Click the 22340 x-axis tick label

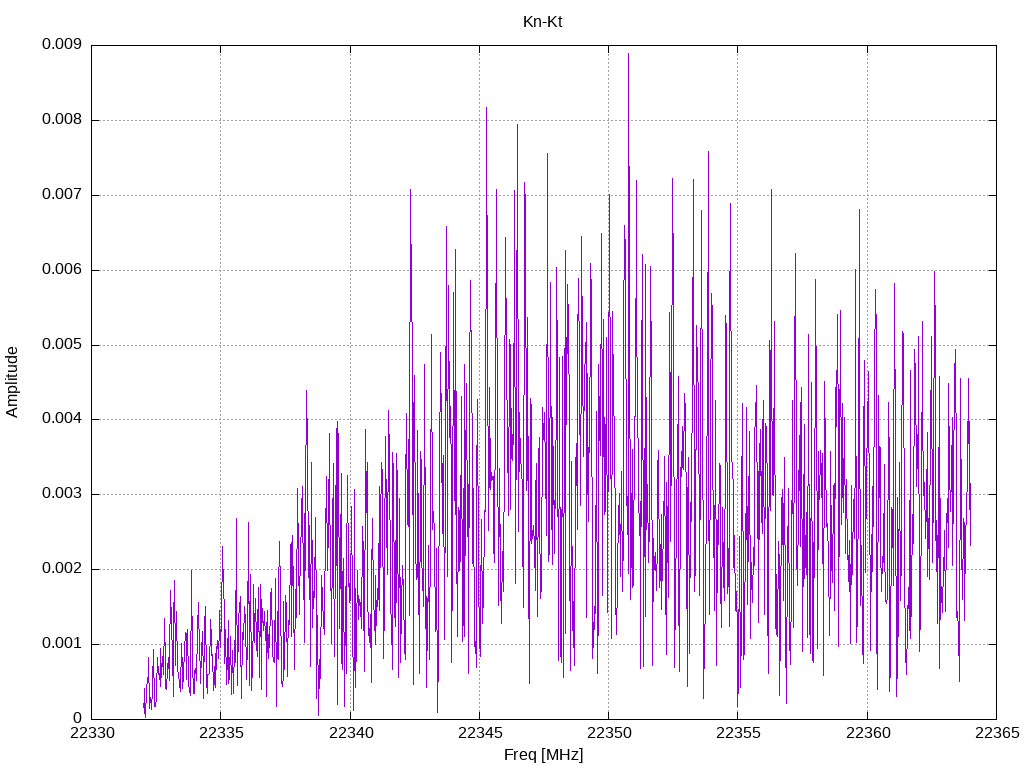[x=351, y=733]
